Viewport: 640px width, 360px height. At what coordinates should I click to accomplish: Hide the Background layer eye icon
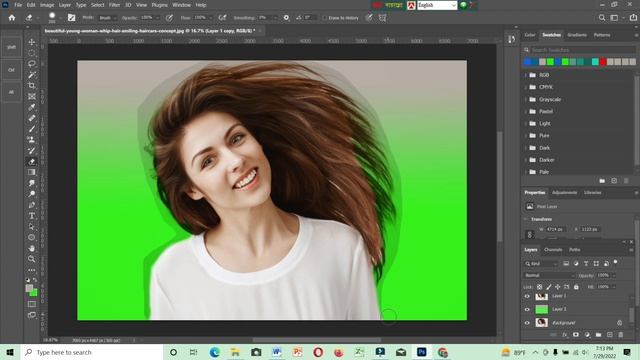(x=527, y=323)
